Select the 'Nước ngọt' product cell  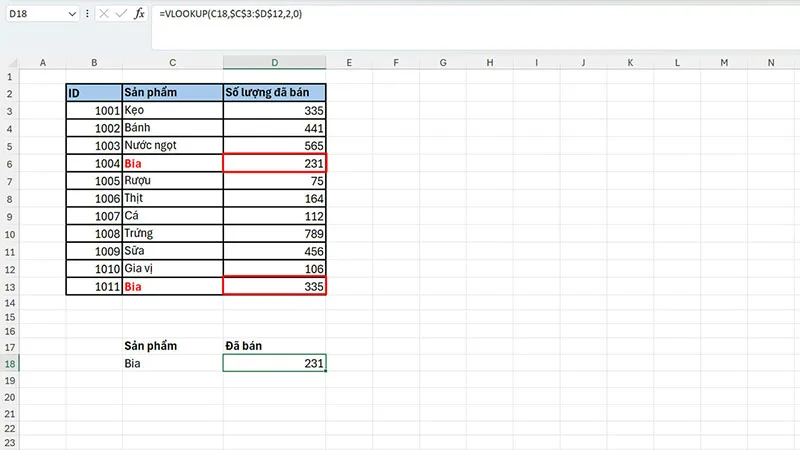pos(172,145)
